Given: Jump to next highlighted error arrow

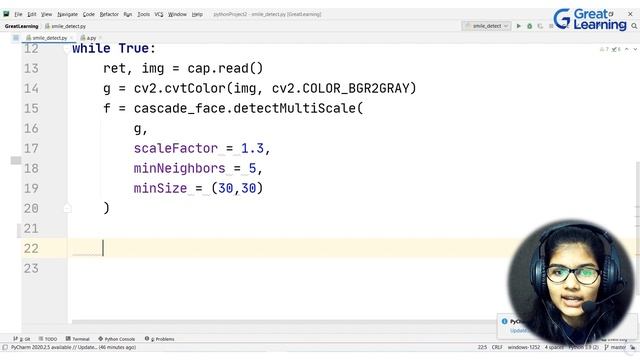Looking at the screenshot, I should click(x=635, y=49).
